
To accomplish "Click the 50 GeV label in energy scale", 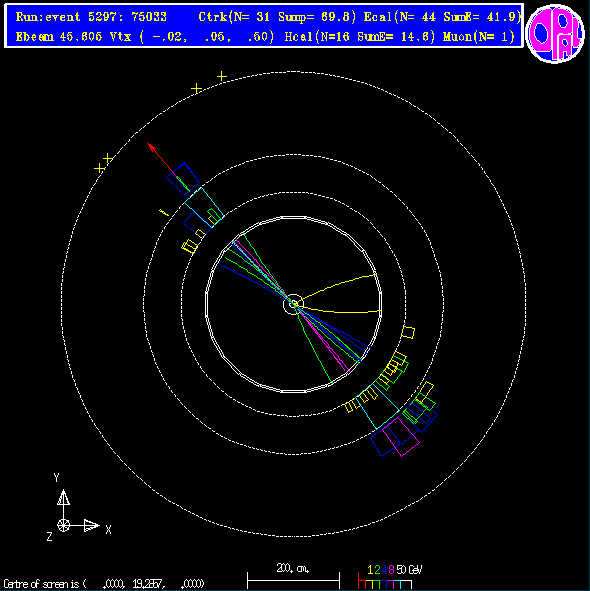I will [x=409, y=570].
